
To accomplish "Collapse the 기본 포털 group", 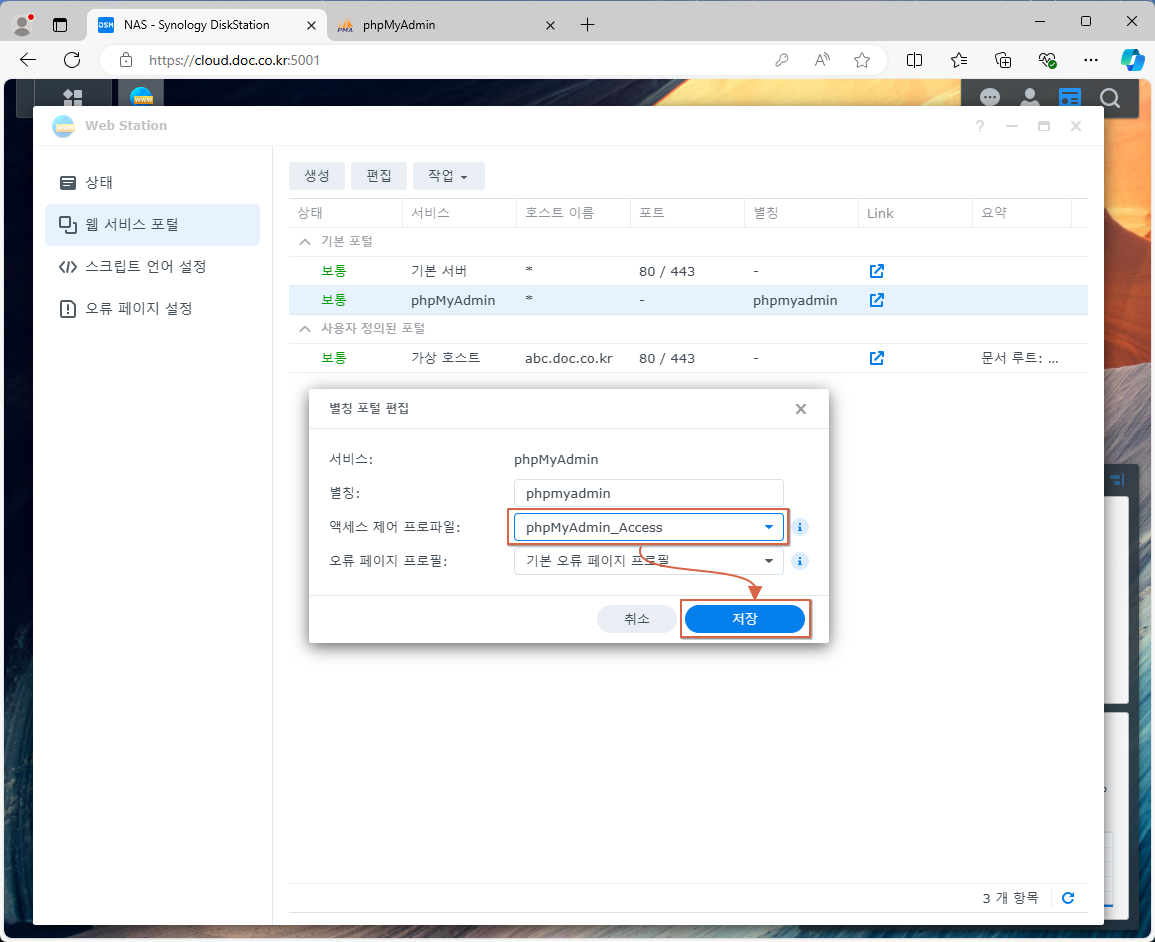I will tap(305, 242).
